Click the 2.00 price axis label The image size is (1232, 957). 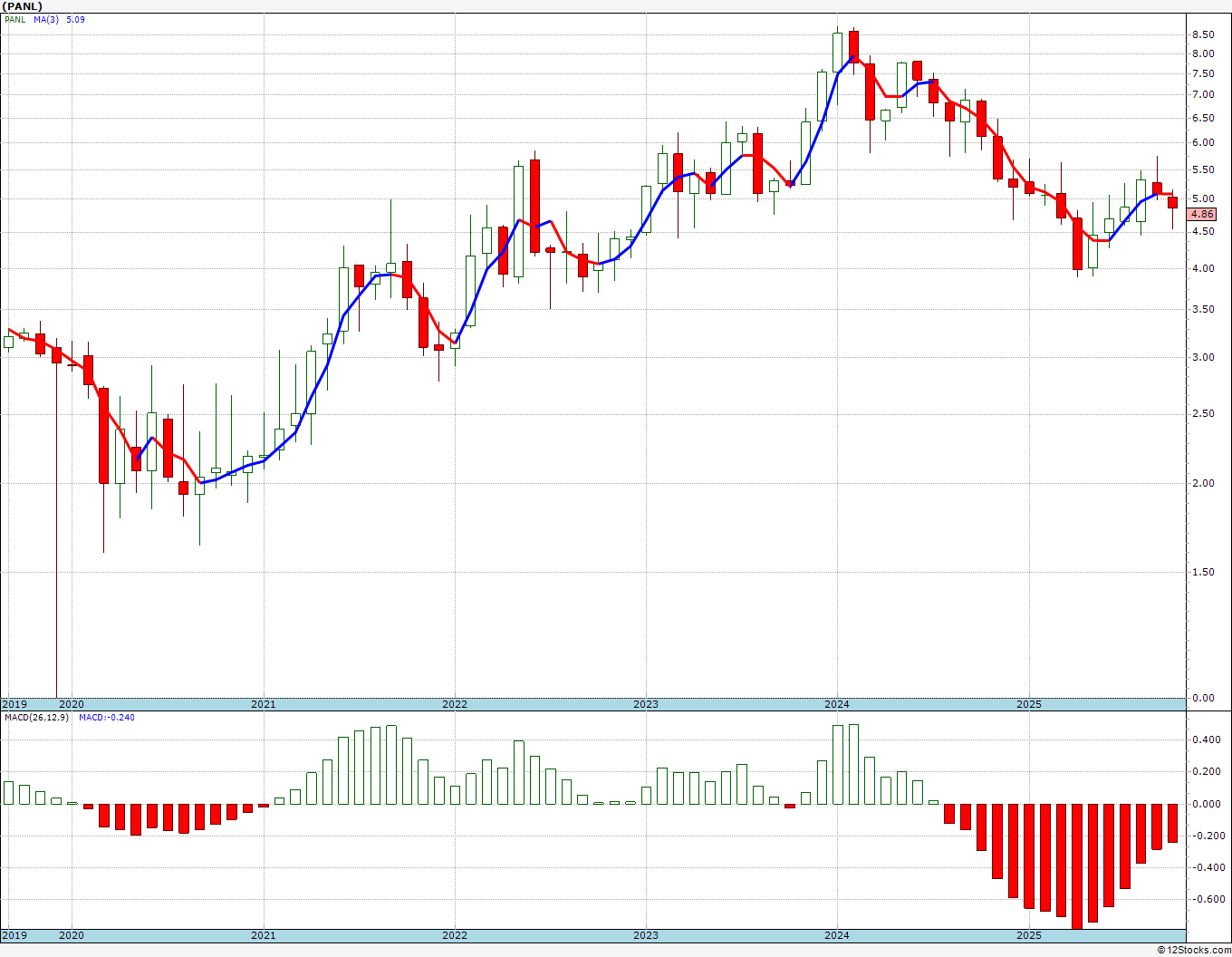coord(1203,483)
